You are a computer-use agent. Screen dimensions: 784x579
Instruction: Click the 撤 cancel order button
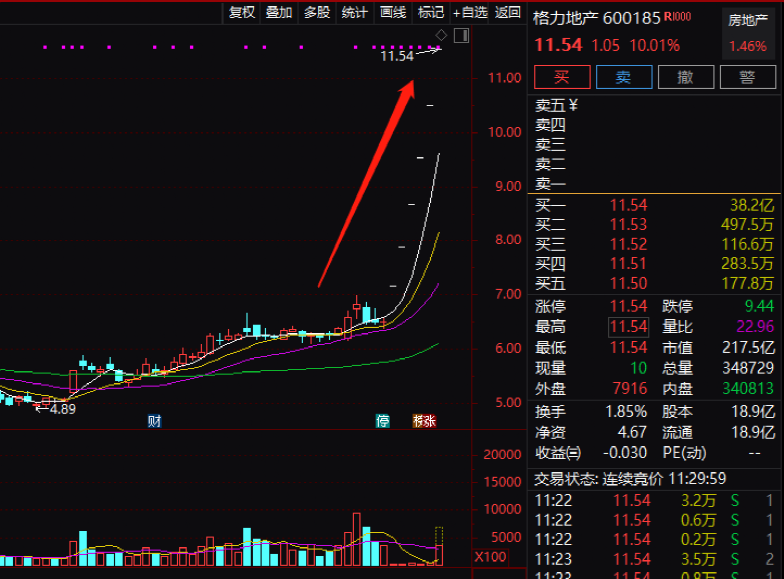(686, 77)
